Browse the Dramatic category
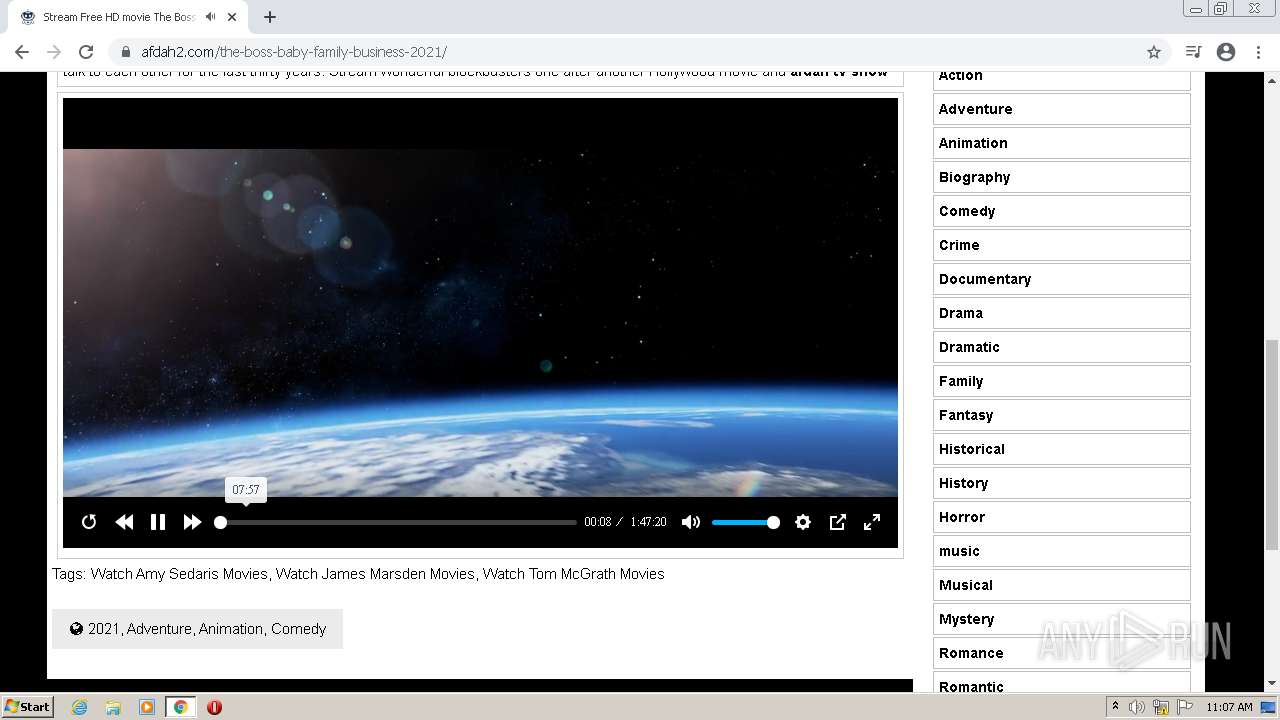 pos(1062,347)
